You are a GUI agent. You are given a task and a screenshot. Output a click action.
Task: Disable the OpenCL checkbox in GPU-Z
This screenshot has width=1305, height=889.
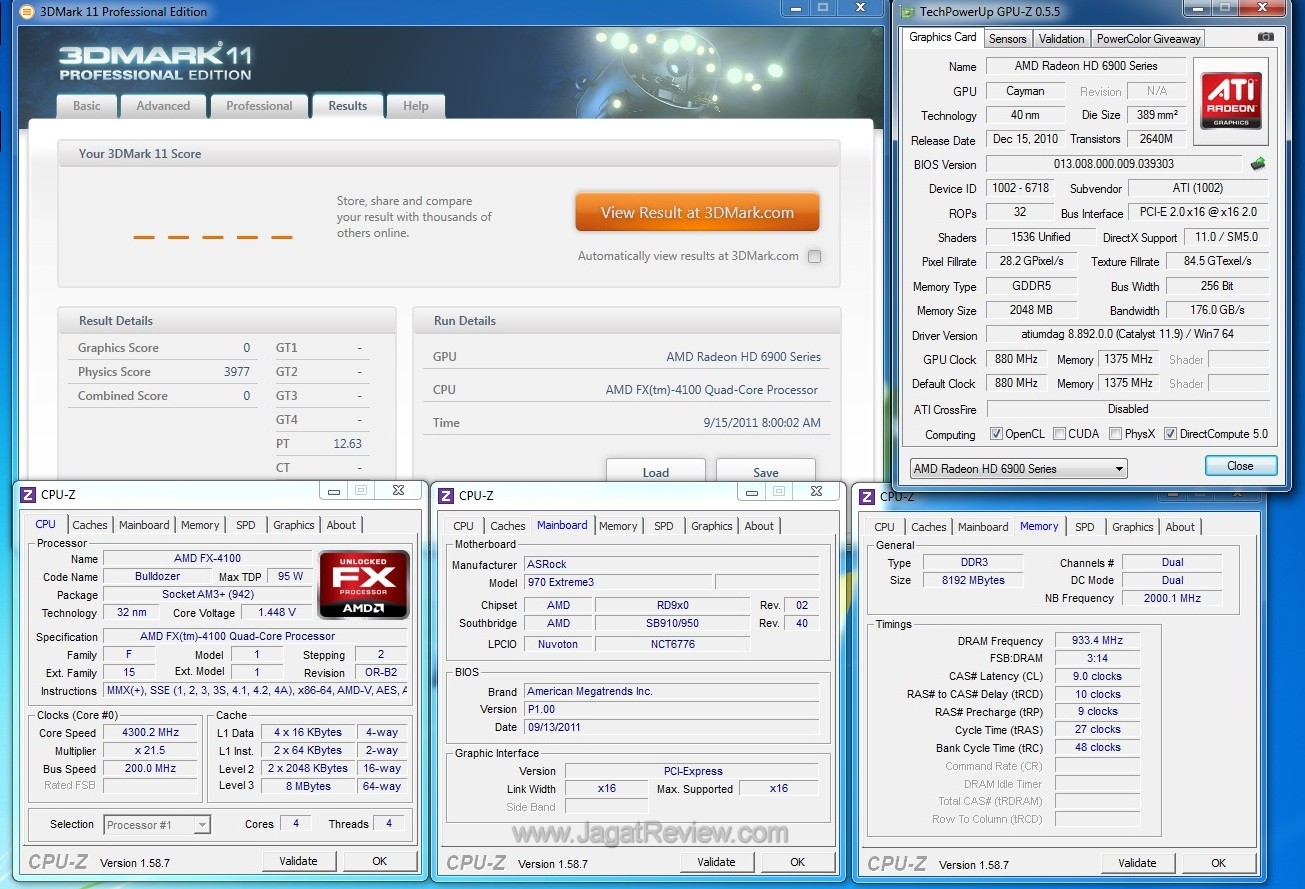coord(997,433)
